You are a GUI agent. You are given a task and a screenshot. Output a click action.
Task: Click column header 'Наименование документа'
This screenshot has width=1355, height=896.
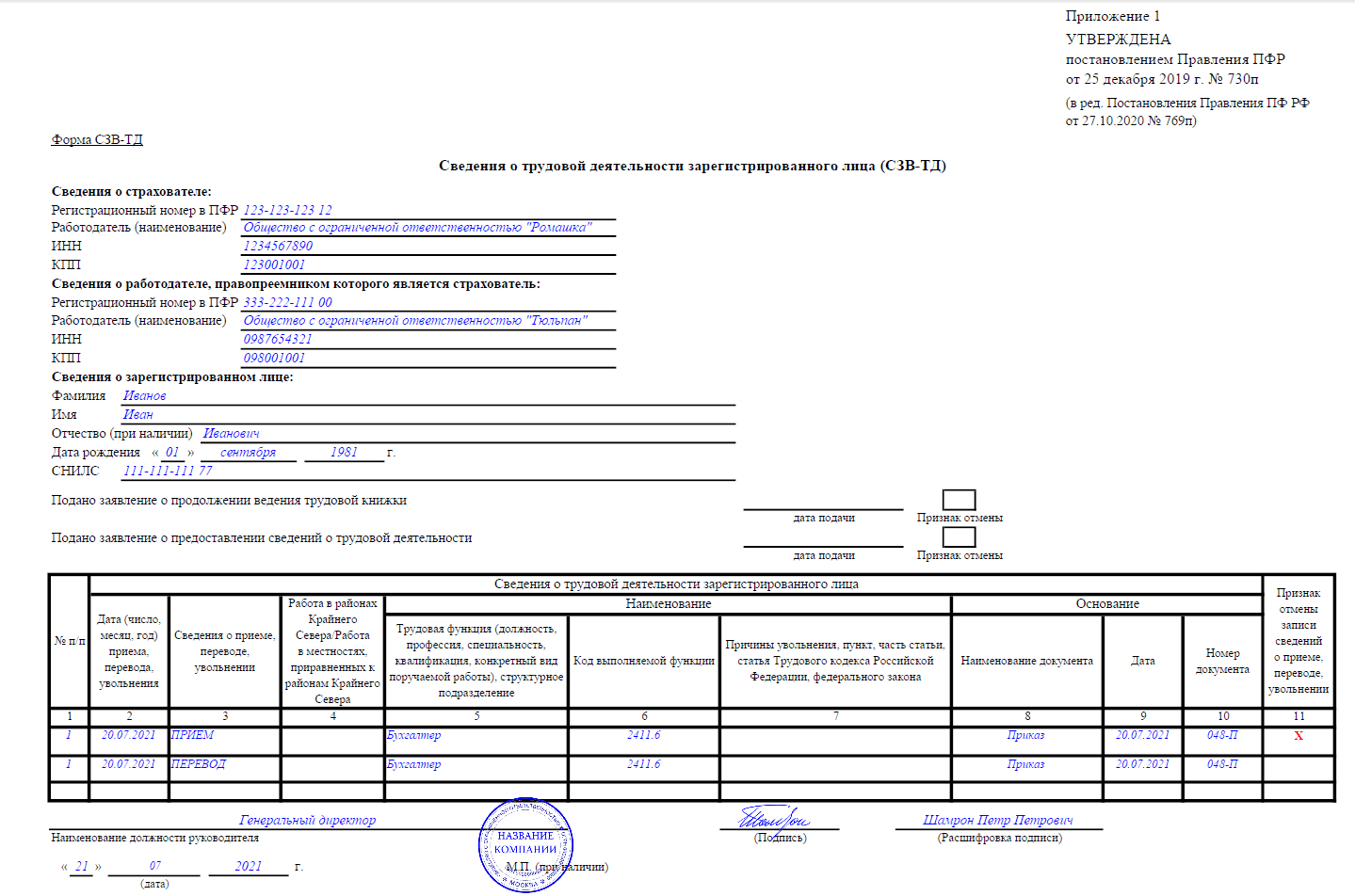[1027, 661]
